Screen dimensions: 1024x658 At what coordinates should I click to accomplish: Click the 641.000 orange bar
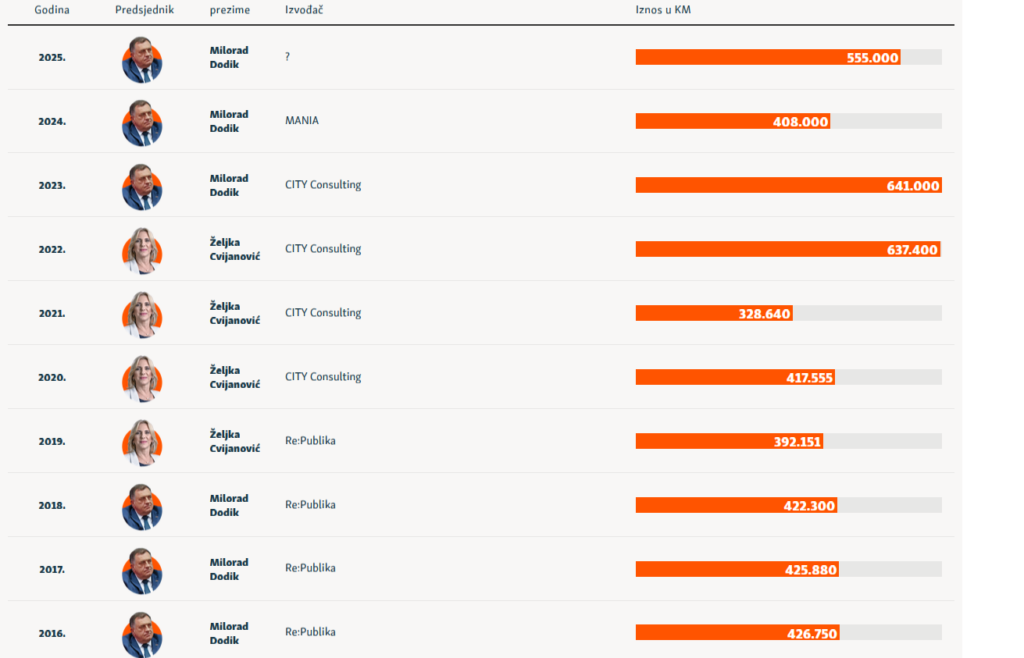pyautogui.click(x=788, y=185)
